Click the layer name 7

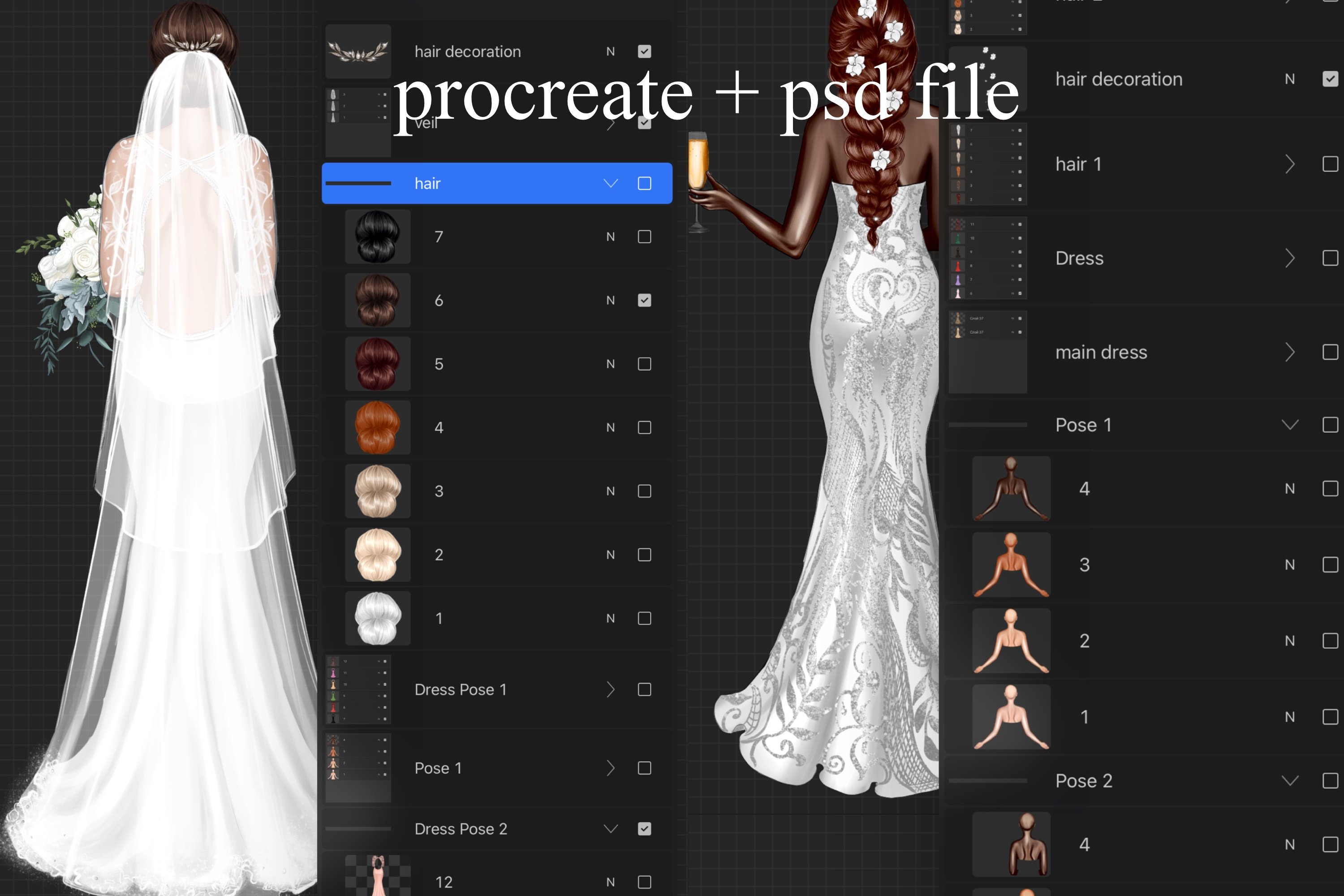[x=439, y=237]
